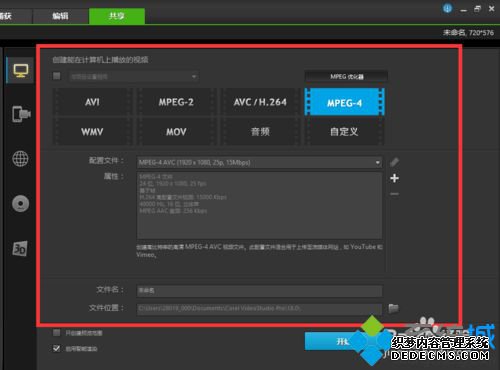Click the file name input field

(x=259, y=291)
